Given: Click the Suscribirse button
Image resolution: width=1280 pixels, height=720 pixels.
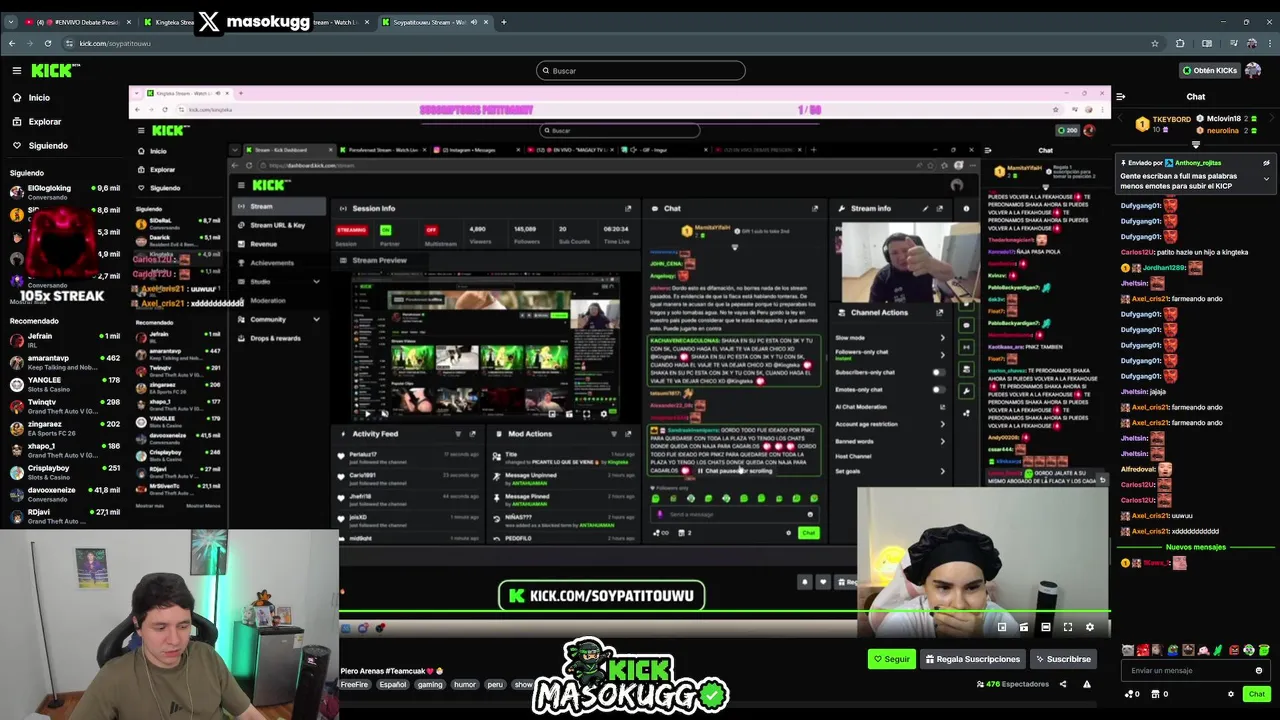Looking at the screenshot, I should click(x=1063, y=659).
